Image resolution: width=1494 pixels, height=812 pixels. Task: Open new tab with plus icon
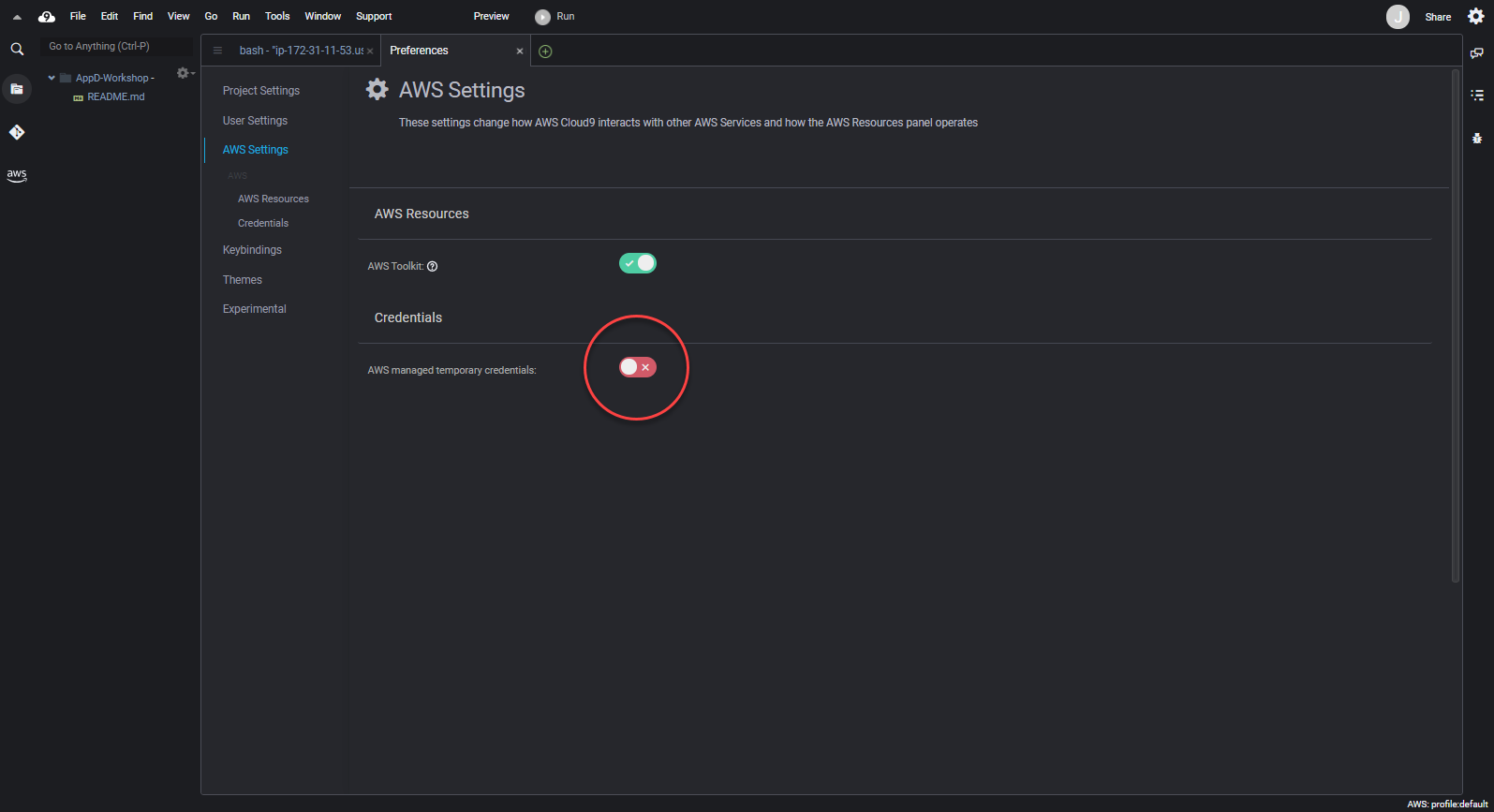tap(545, 52)
